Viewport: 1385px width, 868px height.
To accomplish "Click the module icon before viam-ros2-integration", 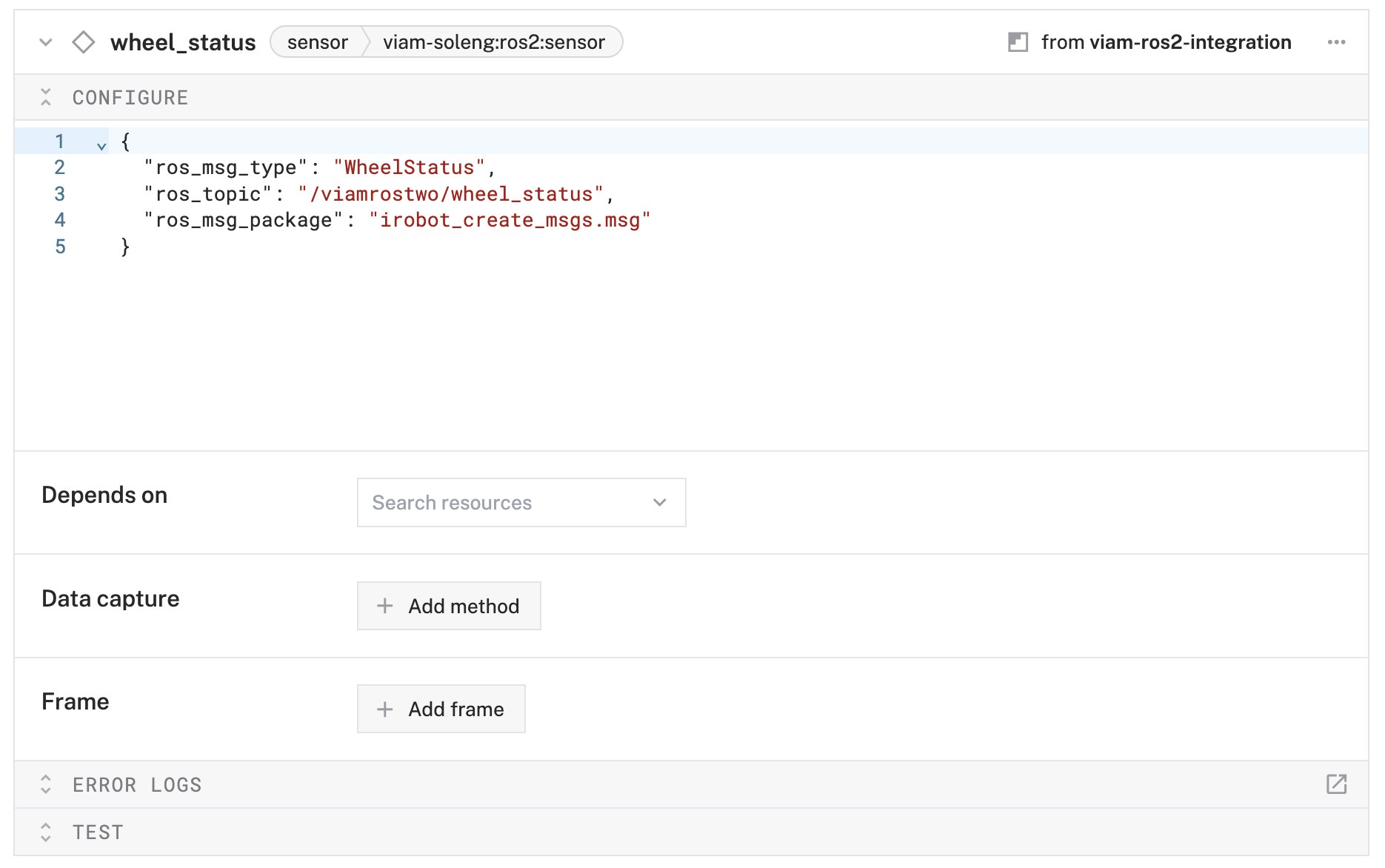I will pyautogui.click(x=1018, y=42).
